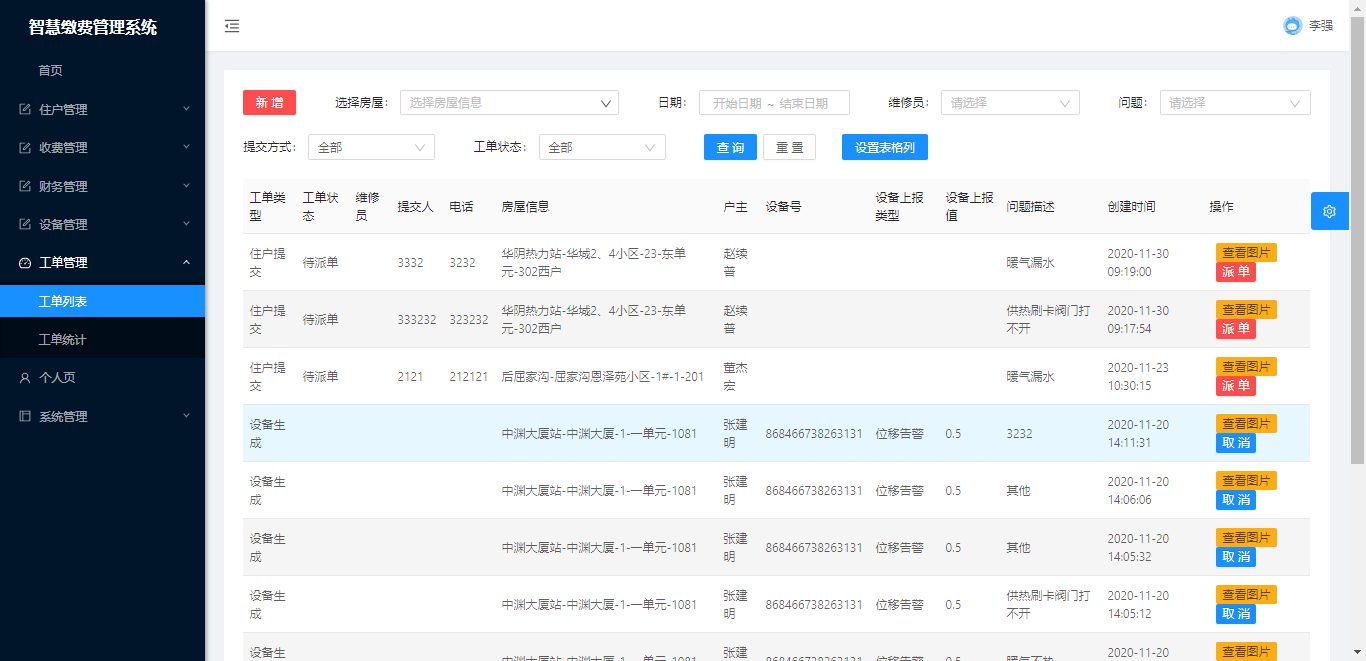Image resolution: width=1366 pixels, height=661 pixels.
Task: Click the 工单管理 dashboard icon in sidebar
Action: pyautogui.click(x=25, y=263)
